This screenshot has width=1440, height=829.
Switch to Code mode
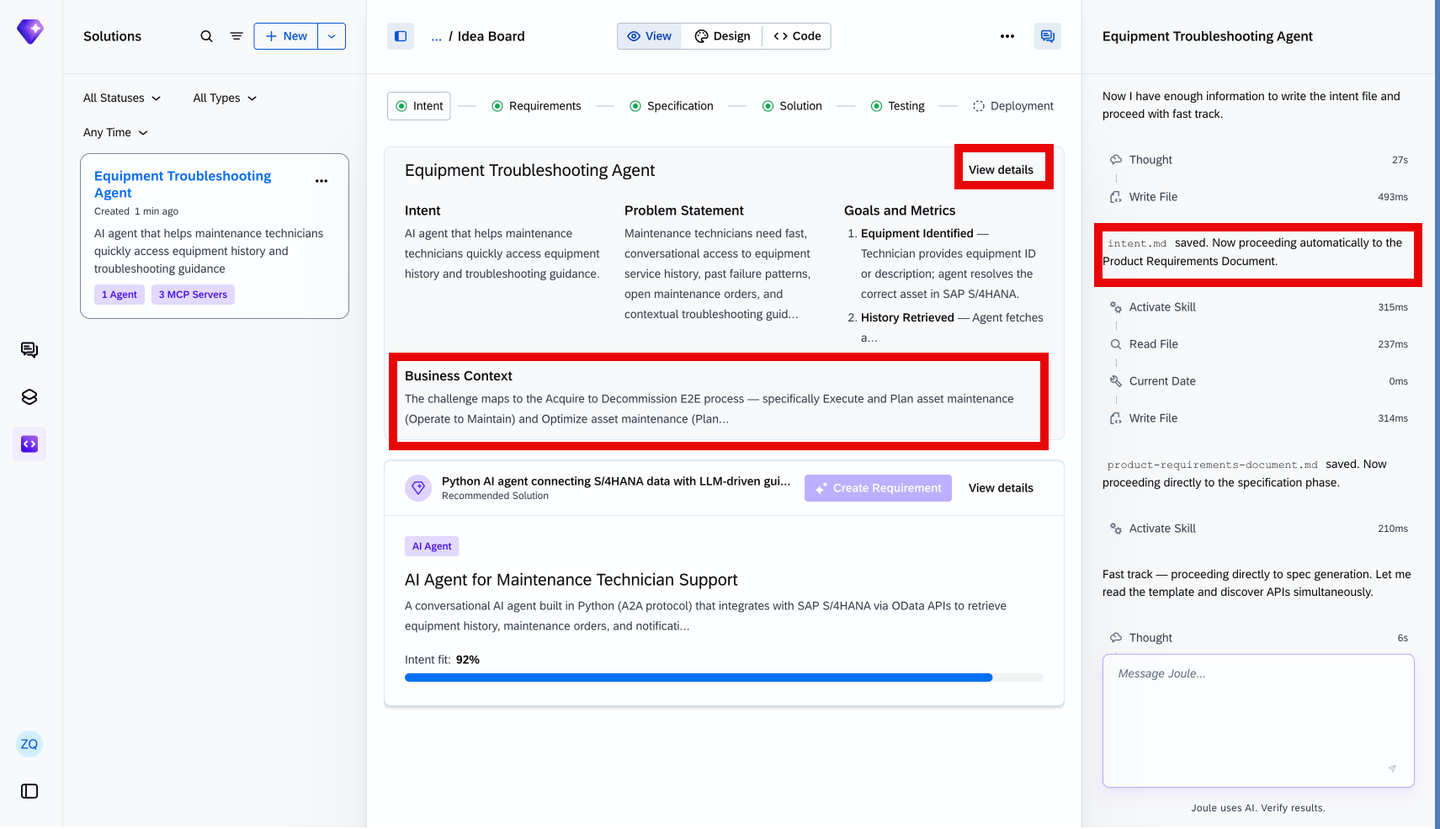[x=797, y=36]
